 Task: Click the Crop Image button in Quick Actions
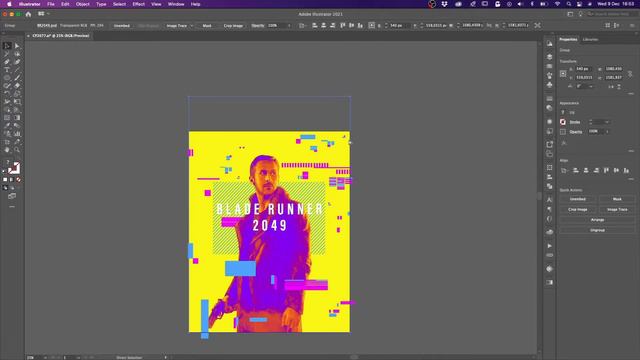point(578,209)
